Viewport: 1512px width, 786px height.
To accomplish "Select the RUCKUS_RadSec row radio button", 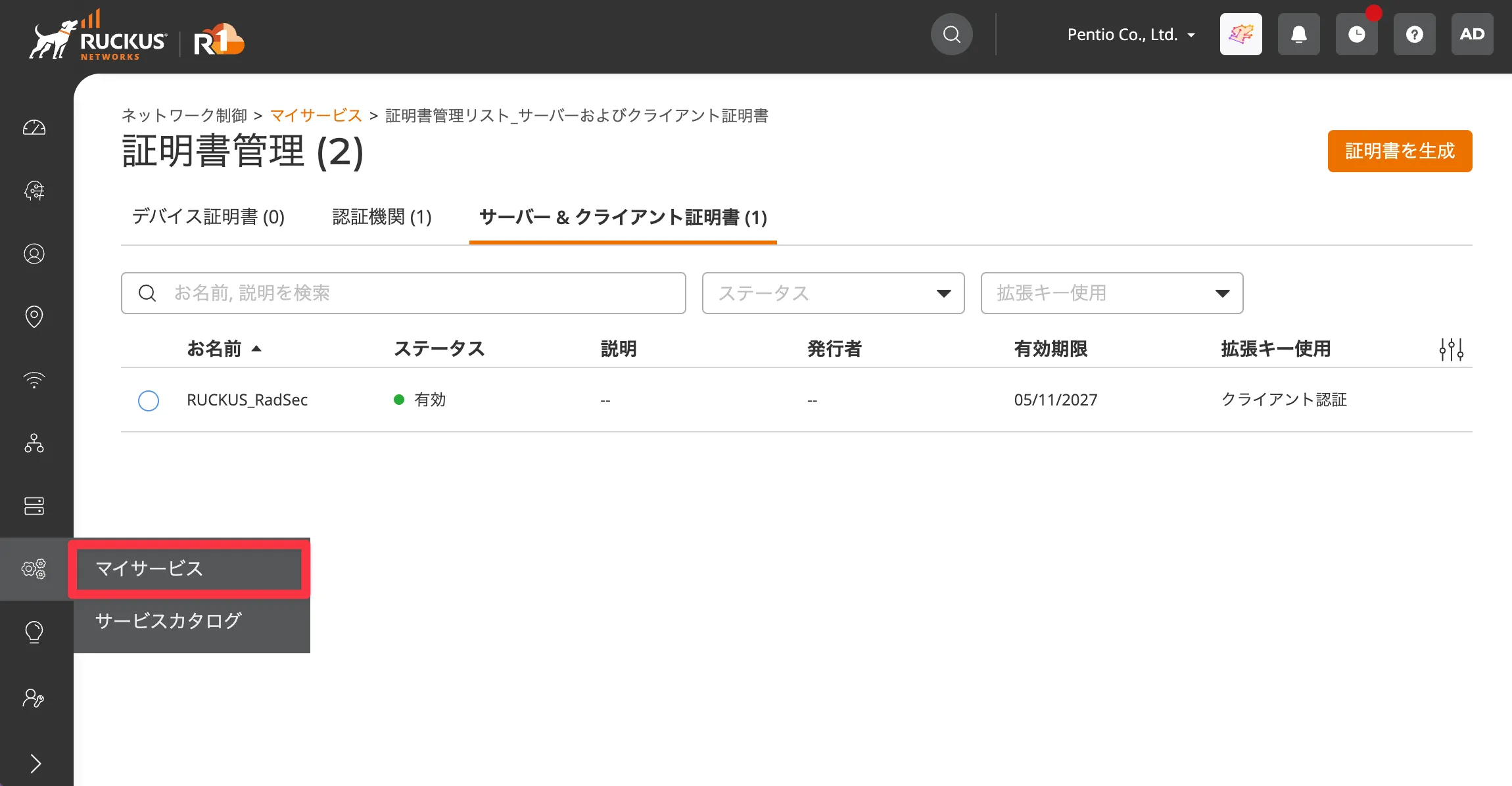I will click(x=149, y=400).
